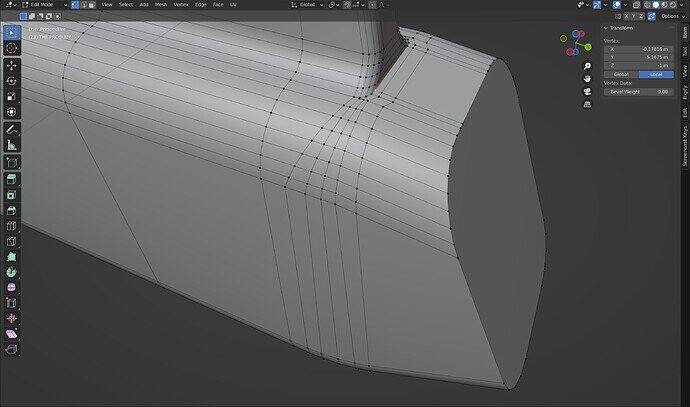Enable edge select mode

[84, 5]
